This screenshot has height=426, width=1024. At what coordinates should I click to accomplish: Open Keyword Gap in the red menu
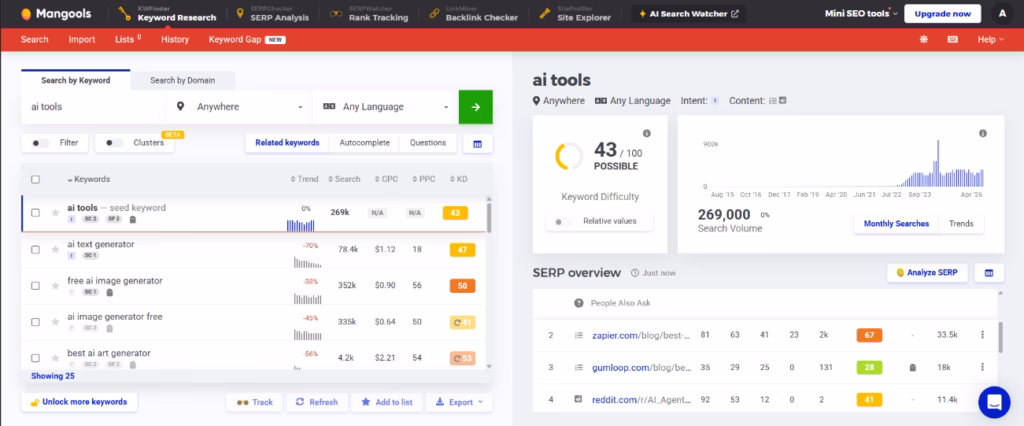(x=247, y=39)
